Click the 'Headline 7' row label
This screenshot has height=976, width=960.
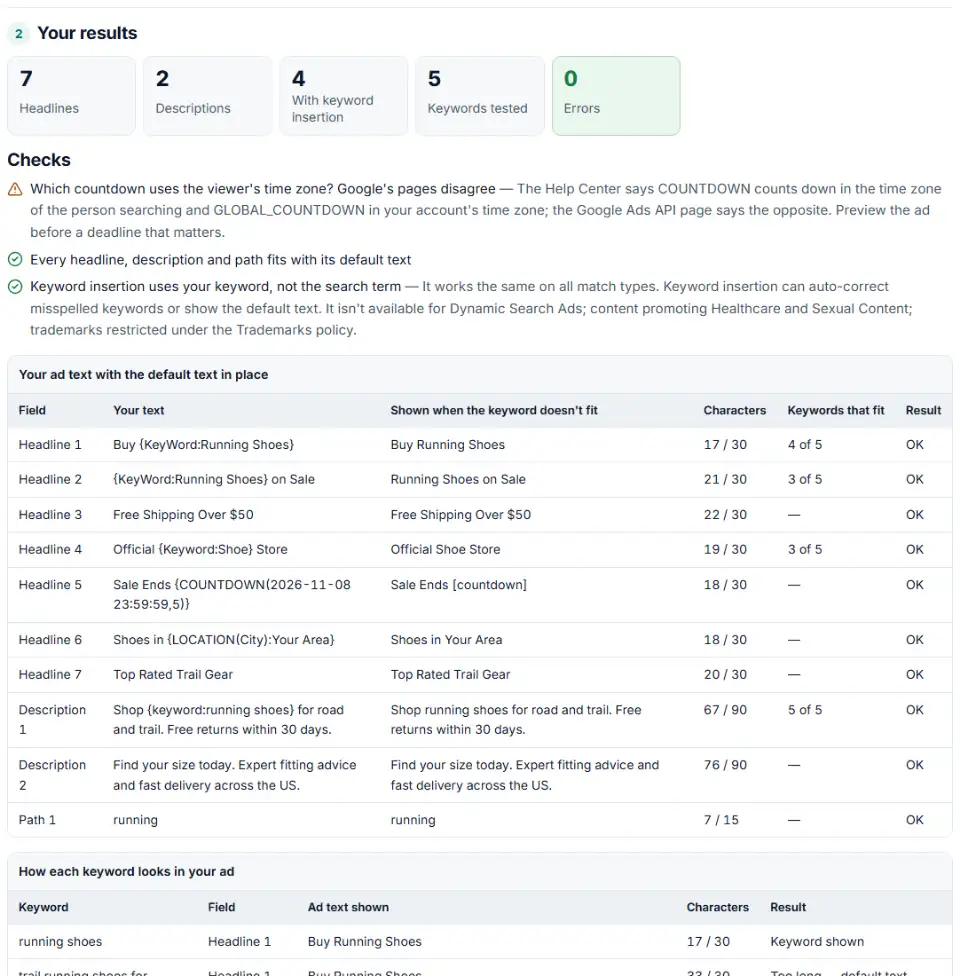(x=50, y=675)
